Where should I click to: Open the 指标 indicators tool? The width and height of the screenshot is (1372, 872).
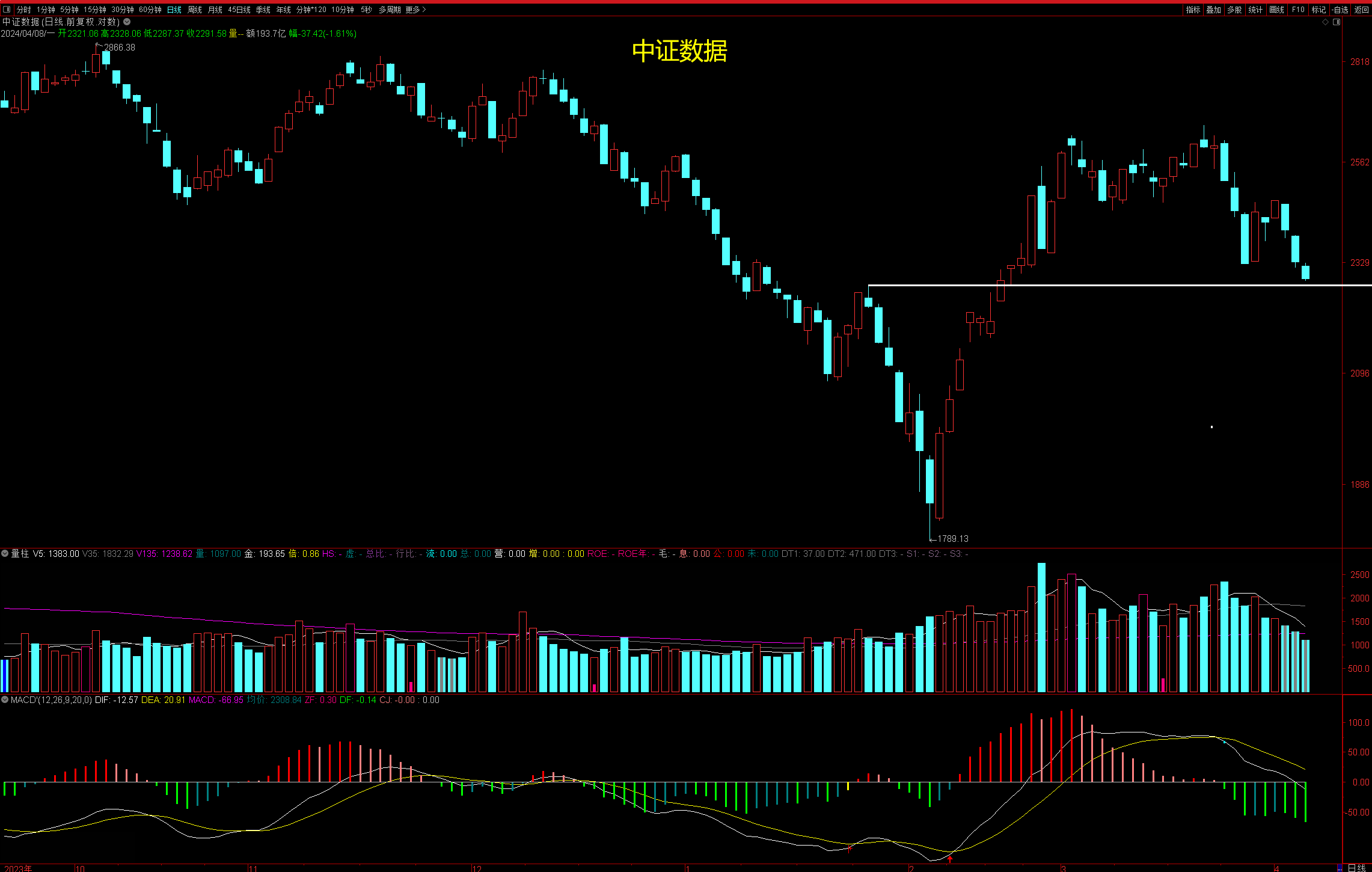click(1193, 10)
